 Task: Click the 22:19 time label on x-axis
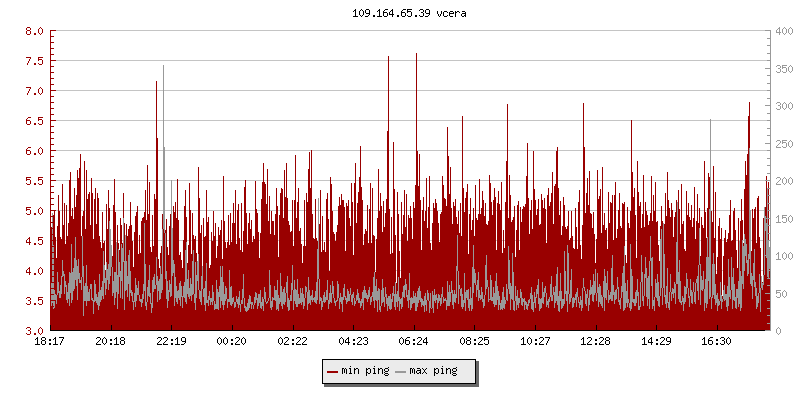tap(171, 342)
